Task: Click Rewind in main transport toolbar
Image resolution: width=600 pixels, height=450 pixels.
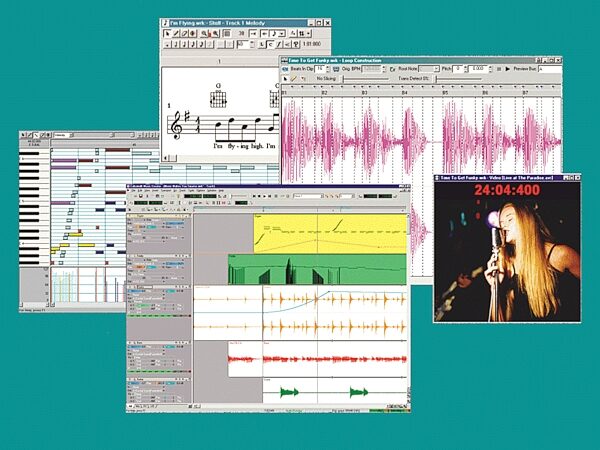Action: [x=254, y=196]
